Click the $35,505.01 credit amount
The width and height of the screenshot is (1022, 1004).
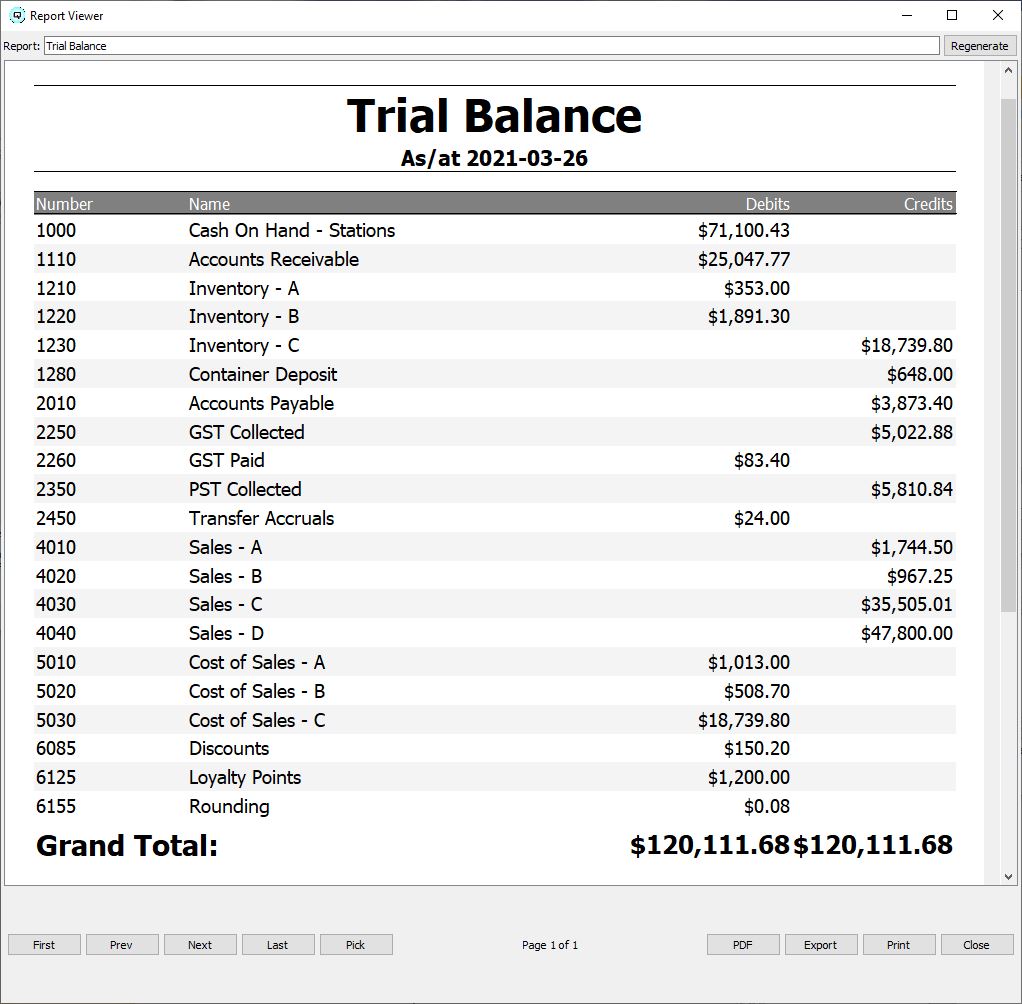(907, 604)
